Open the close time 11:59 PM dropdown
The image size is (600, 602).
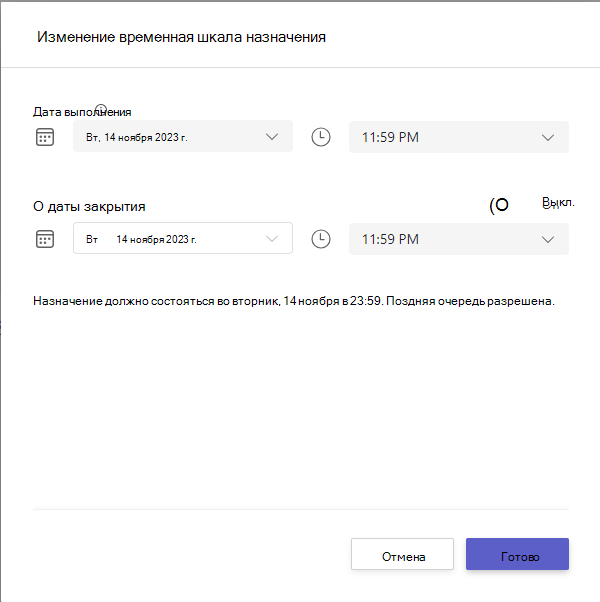click(459, 239)
